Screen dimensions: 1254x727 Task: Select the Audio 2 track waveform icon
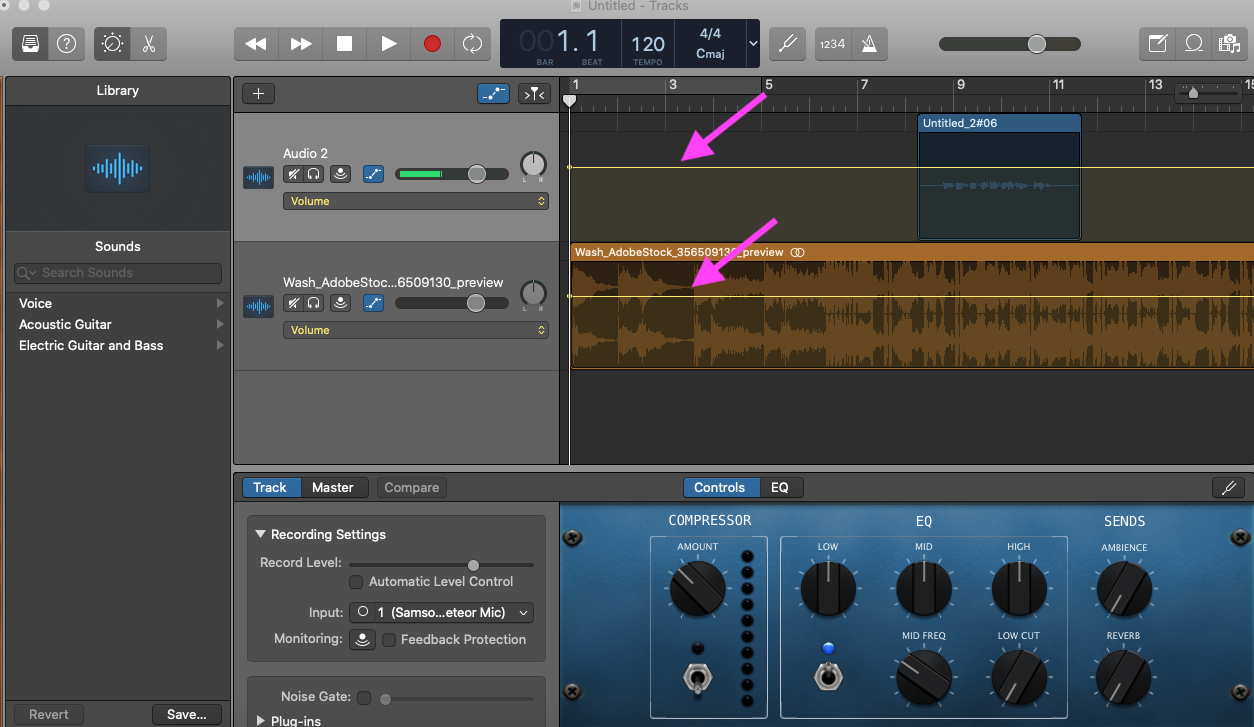[x=259, y=178]
